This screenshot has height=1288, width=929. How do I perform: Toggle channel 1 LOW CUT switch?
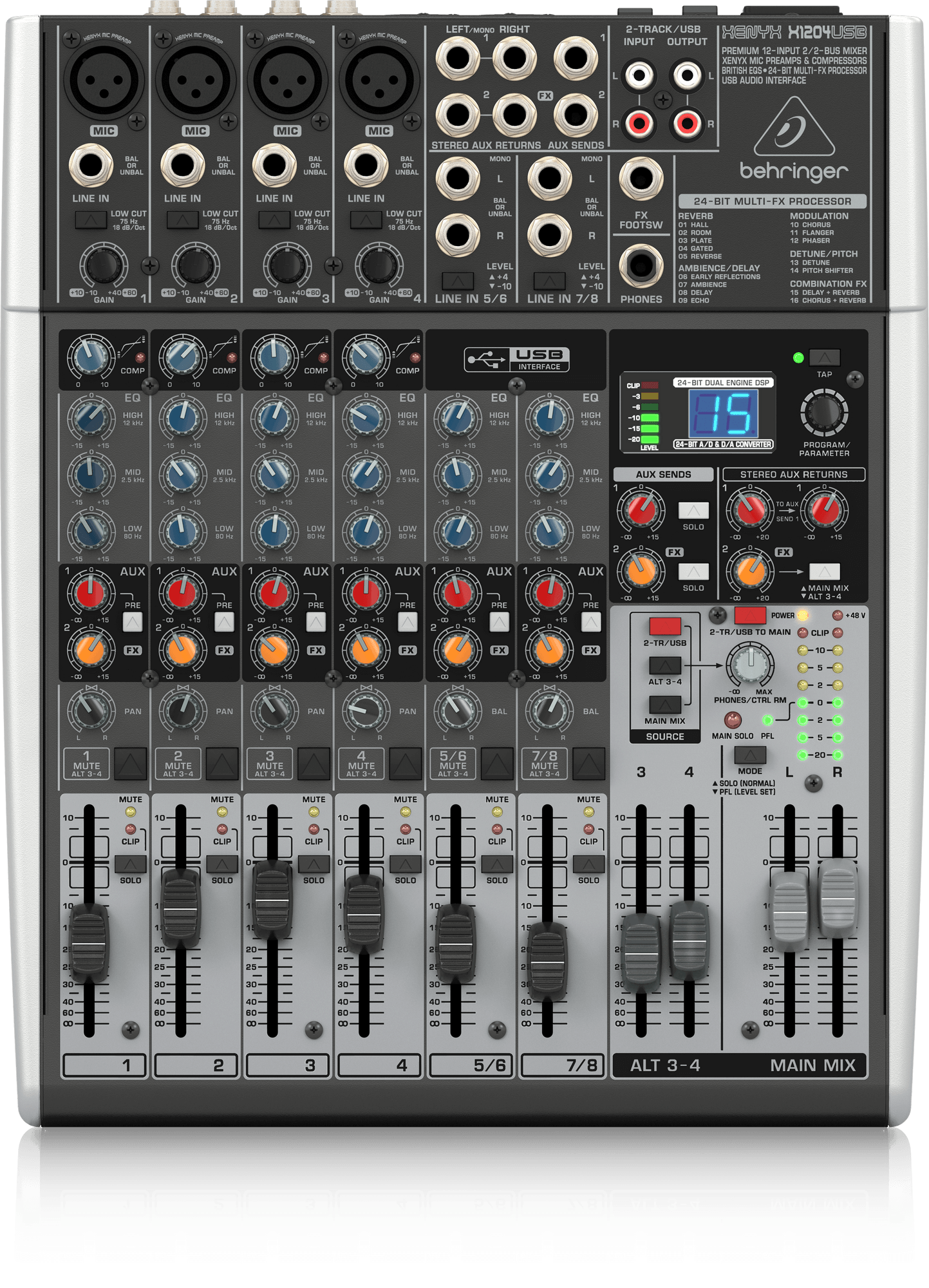coord(91,220)
